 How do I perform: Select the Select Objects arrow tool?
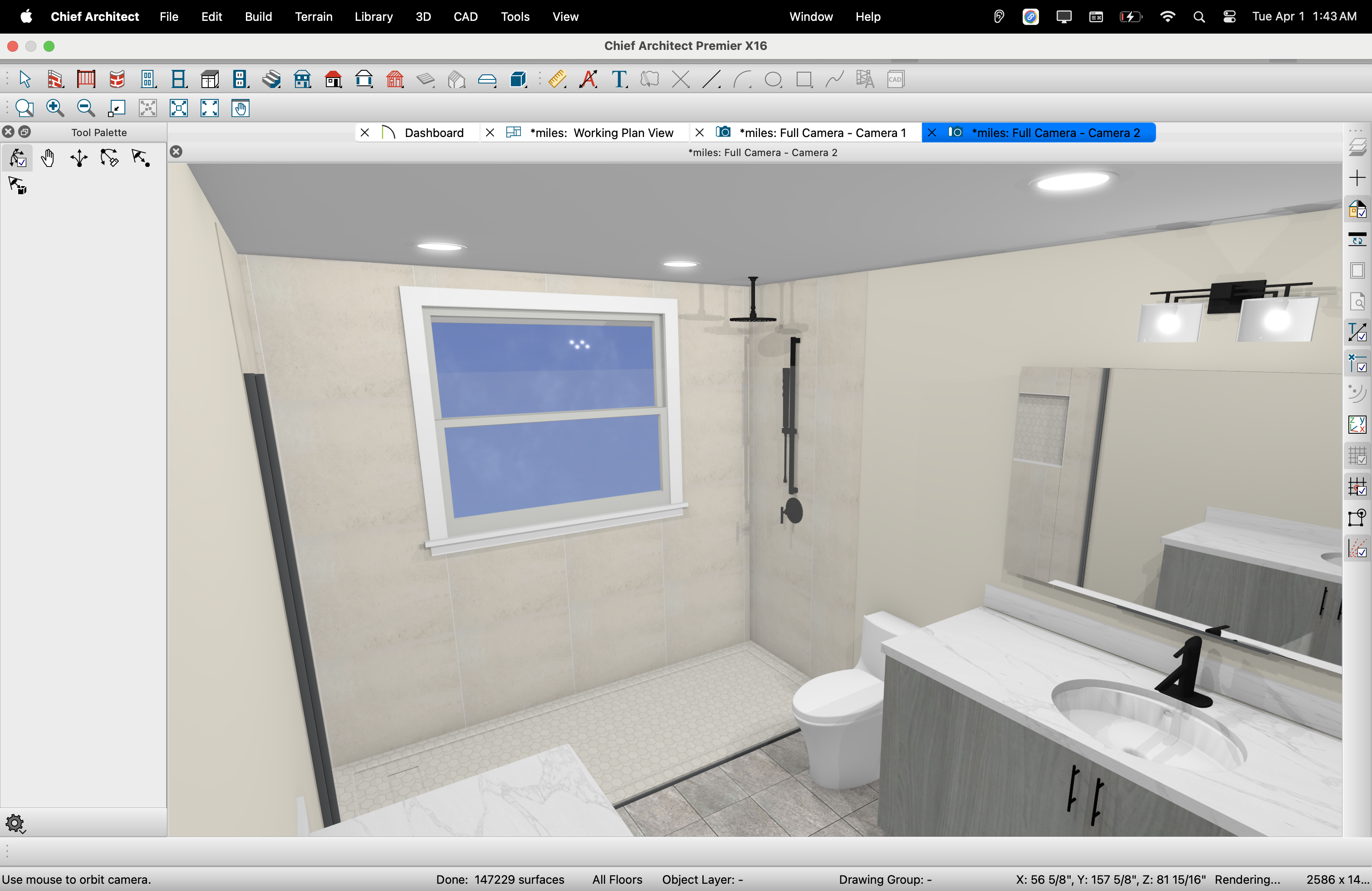point(25,79)
